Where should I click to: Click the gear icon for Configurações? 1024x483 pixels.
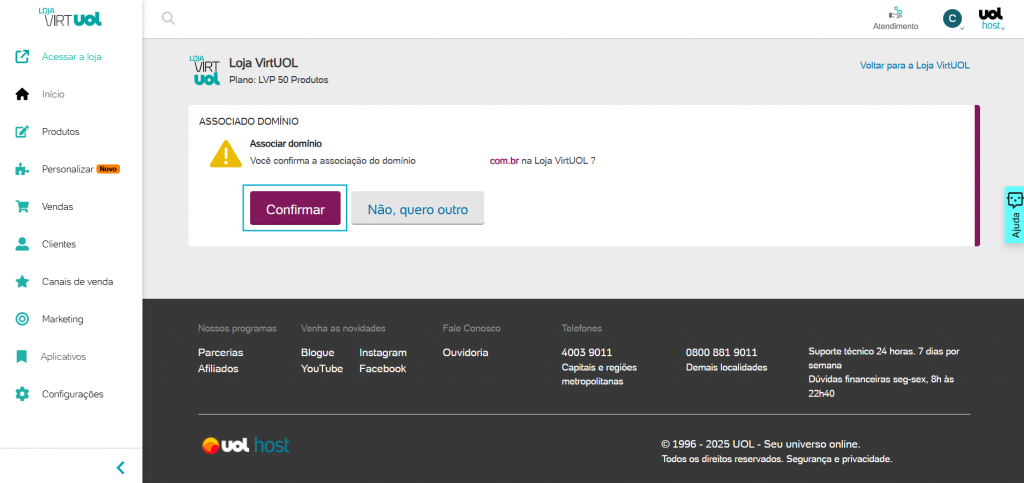[22, 394]
